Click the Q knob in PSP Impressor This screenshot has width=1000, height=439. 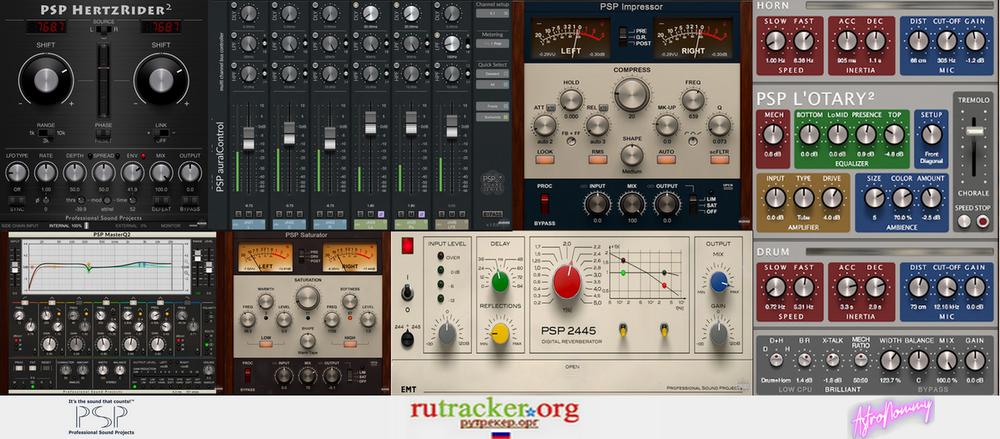click(719, 125)
